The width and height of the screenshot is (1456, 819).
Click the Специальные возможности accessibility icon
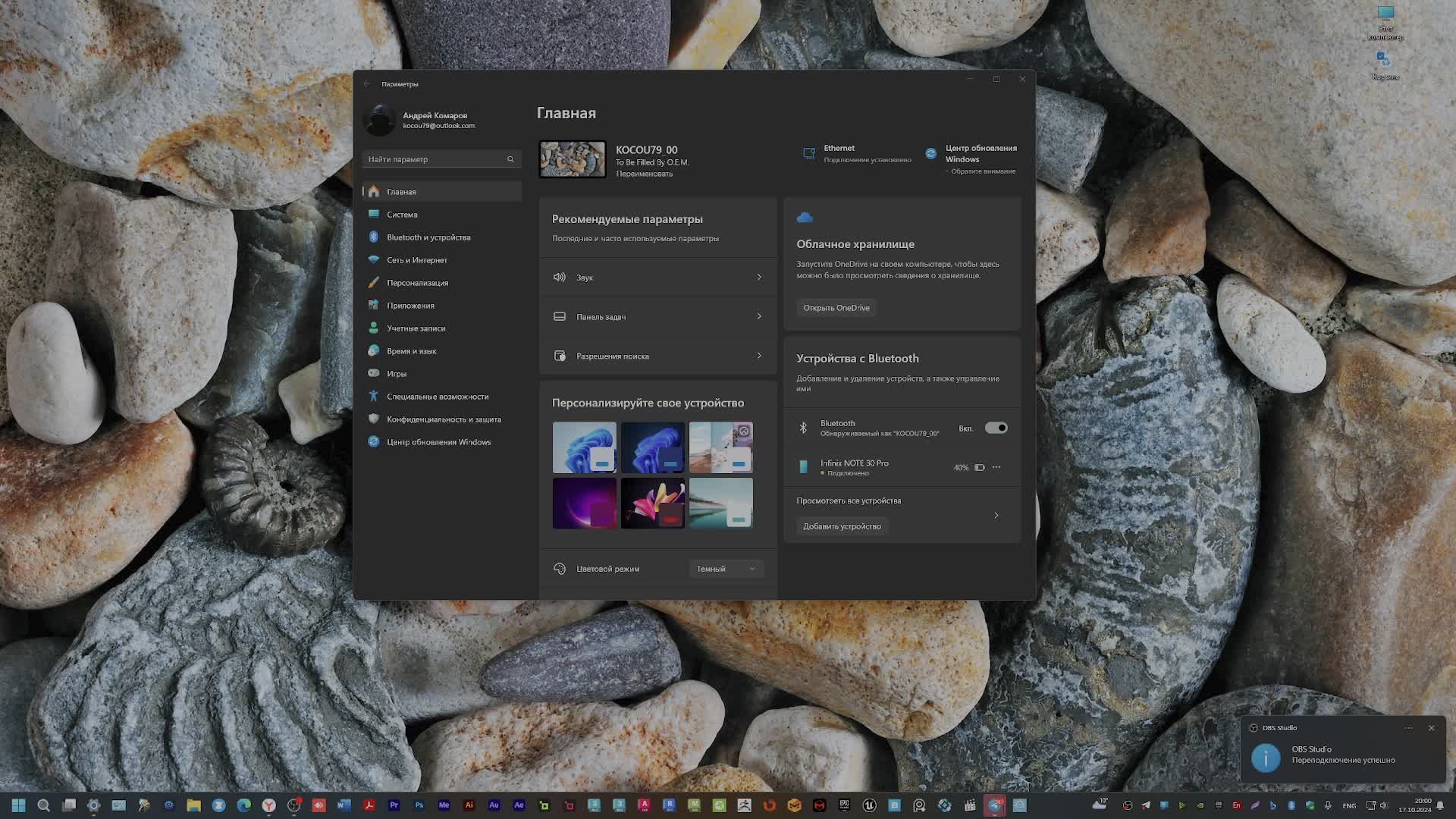click(x=373, y=396)
